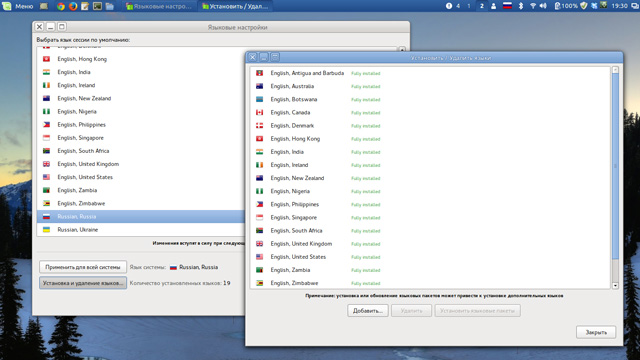Image resolution: width=640 pixels, height=360 pixels.
Task: Select English, Canada in the install dialog
Action: (x=431, y=113)
